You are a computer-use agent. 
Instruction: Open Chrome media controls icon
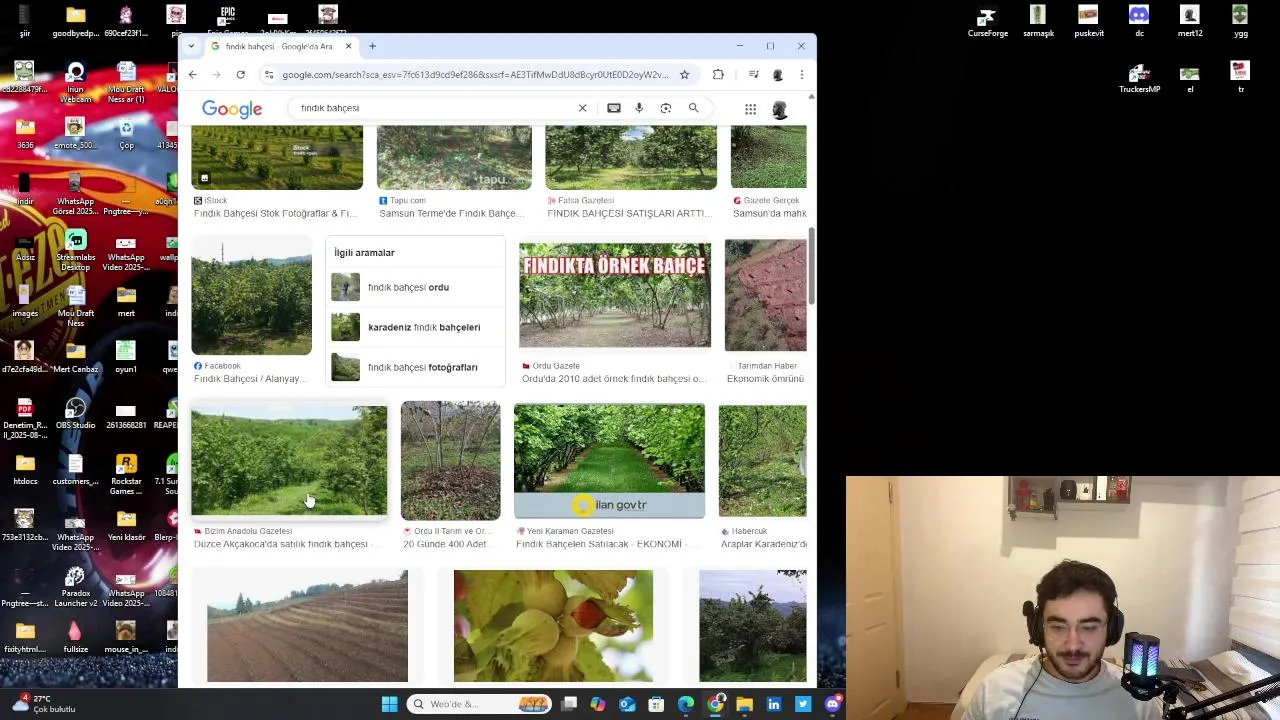753,74
